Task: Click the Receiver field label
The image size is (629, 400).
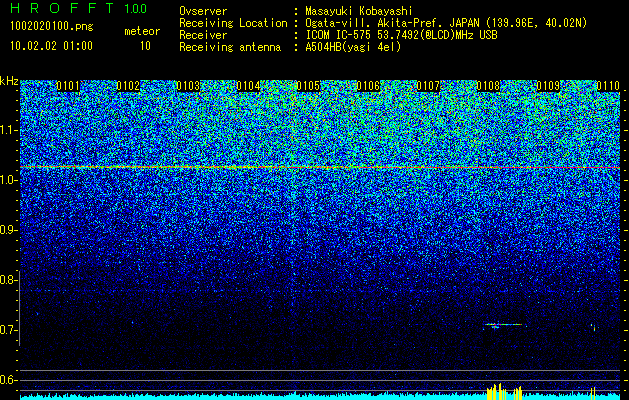Action: [x=203, y=35]
